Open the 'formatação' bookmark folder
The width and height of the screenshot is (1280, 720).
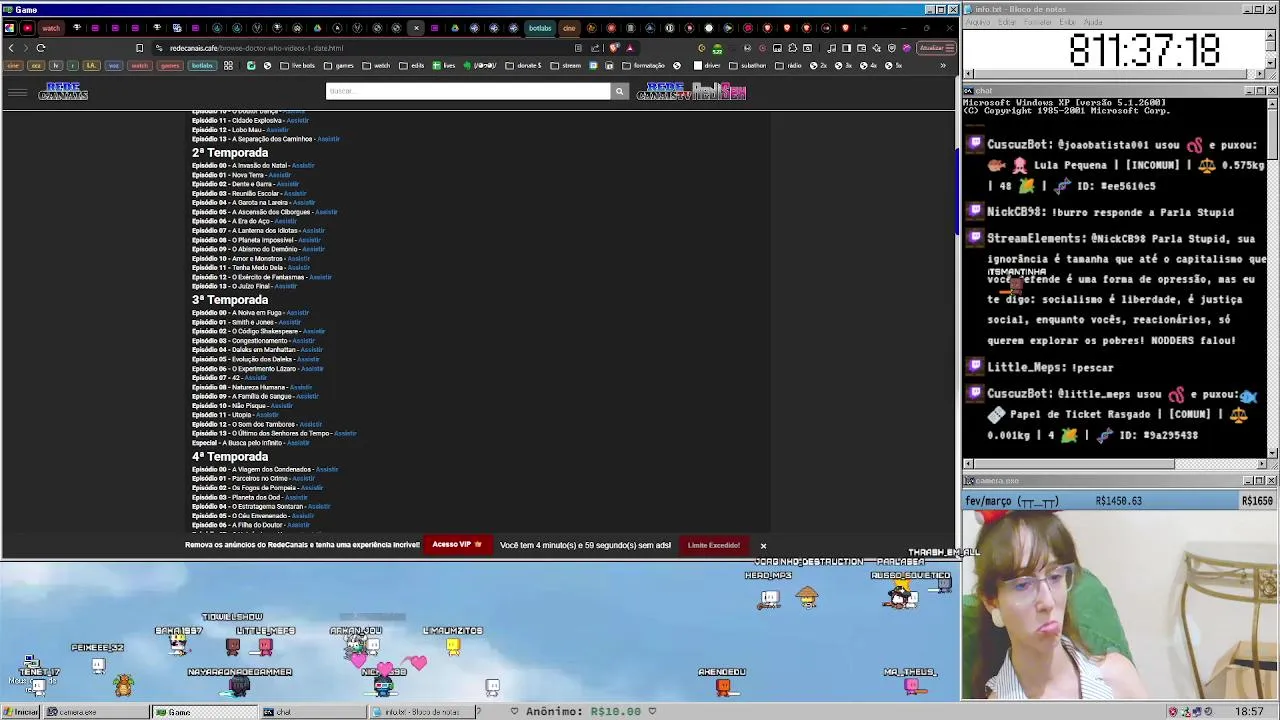pyautogui.click(x=643, y=66)
